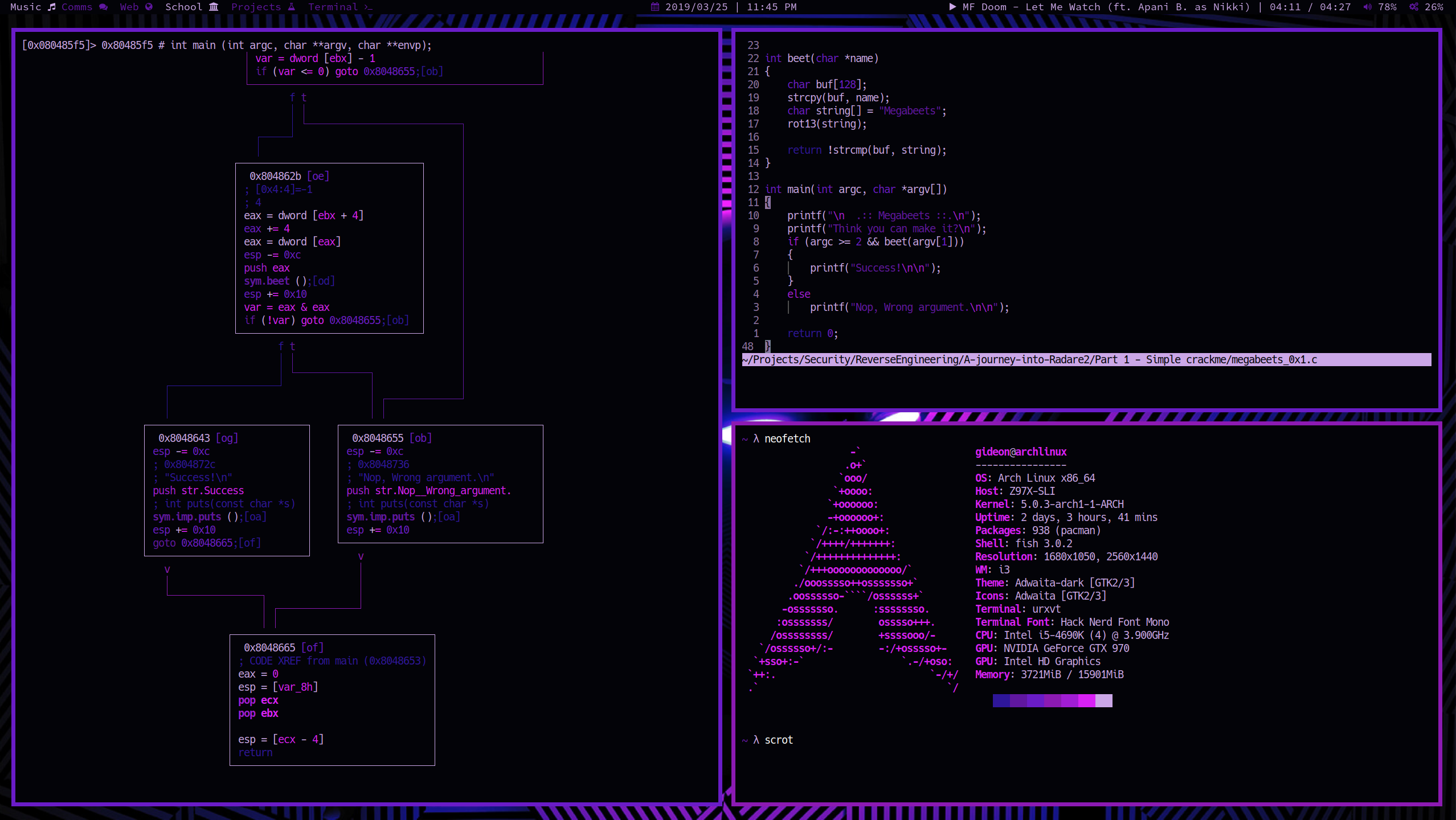This screenshot has height=820, width=1456.
Task: Click the Kernel: 5.0.3-arch1-1-ARCH line
Action: point(1049,504)
